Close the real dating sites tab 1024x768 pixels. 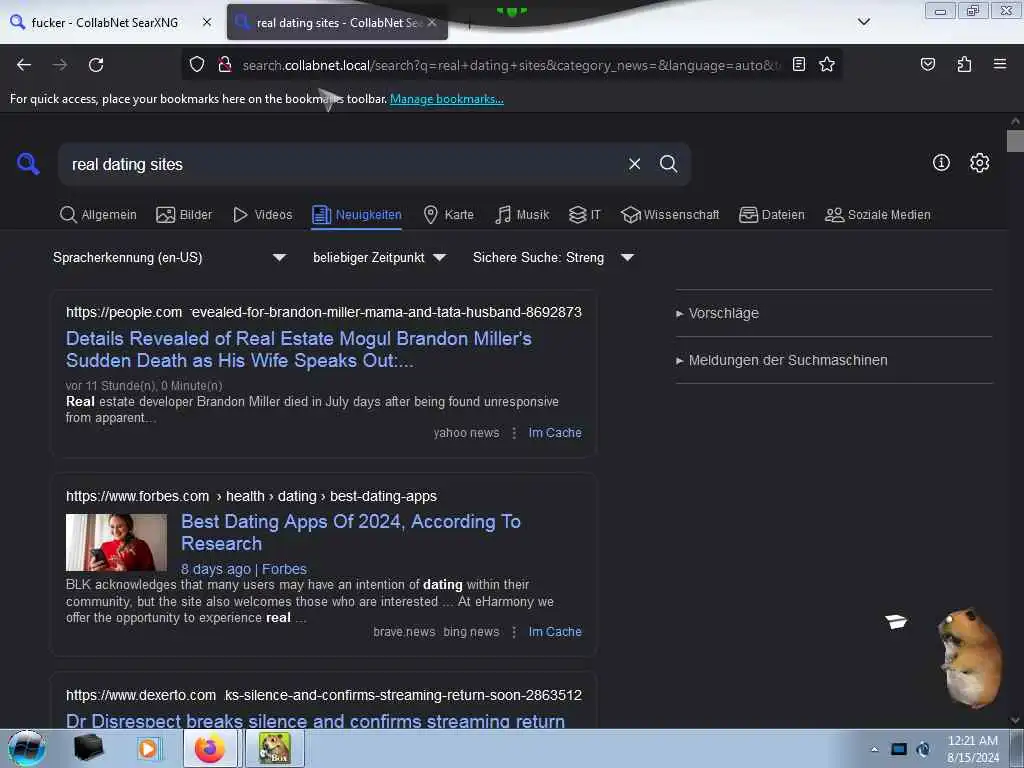click(432, 22)
